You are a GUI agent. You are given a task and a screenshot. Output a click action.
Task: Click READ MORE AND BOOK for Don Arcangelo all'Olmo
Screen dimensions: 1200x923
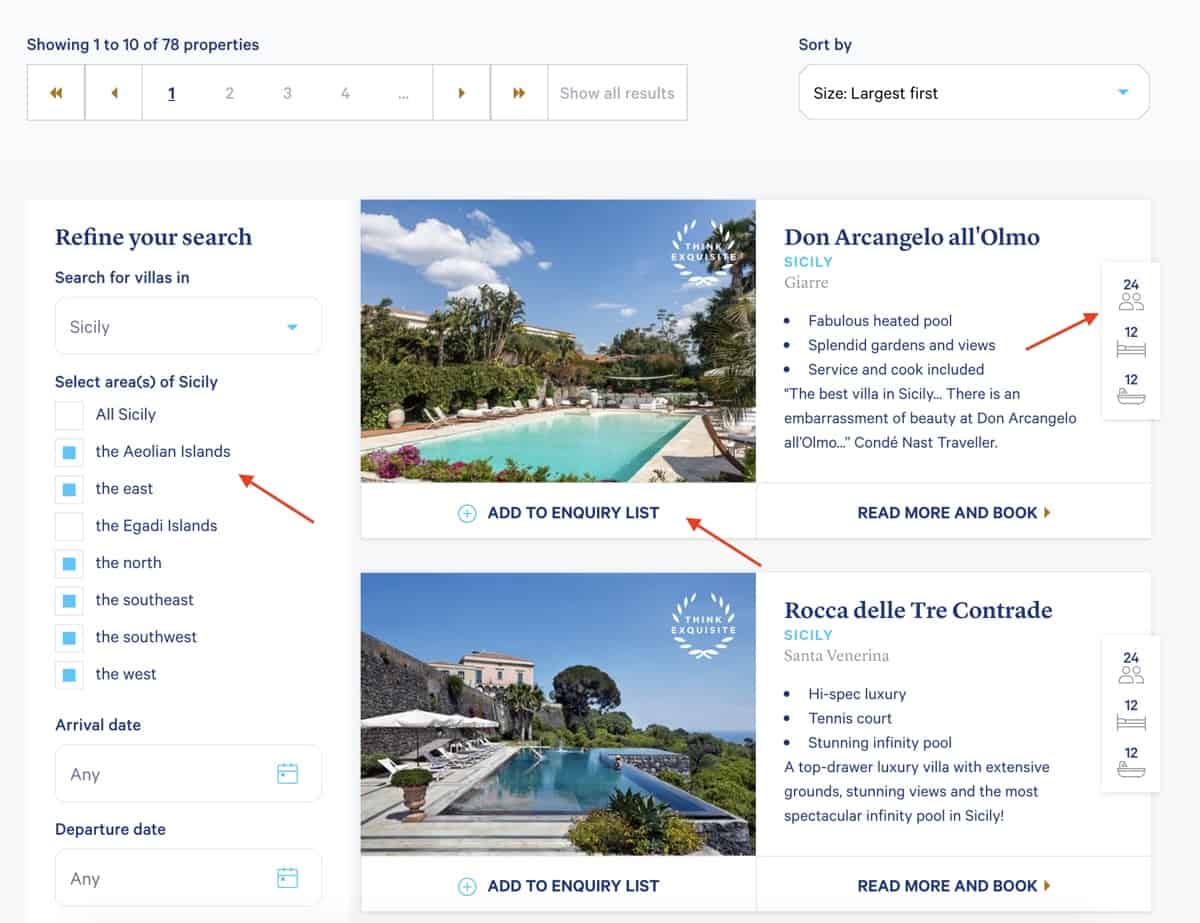946,512
